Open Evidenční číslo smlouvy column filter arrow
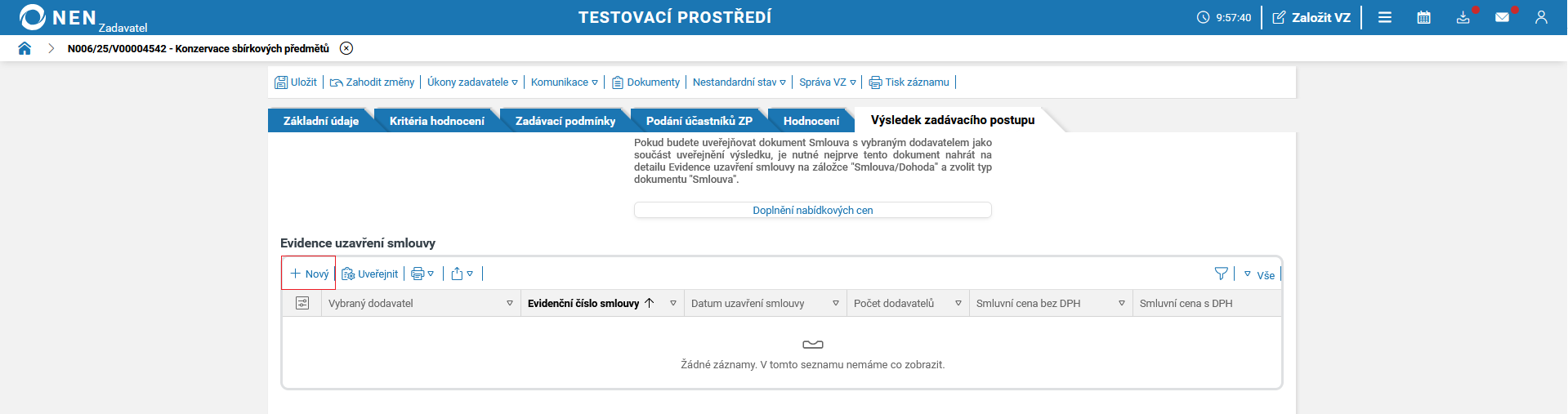Image resolution: width=1568 pixels, height=414 pixels. point(673,303)
